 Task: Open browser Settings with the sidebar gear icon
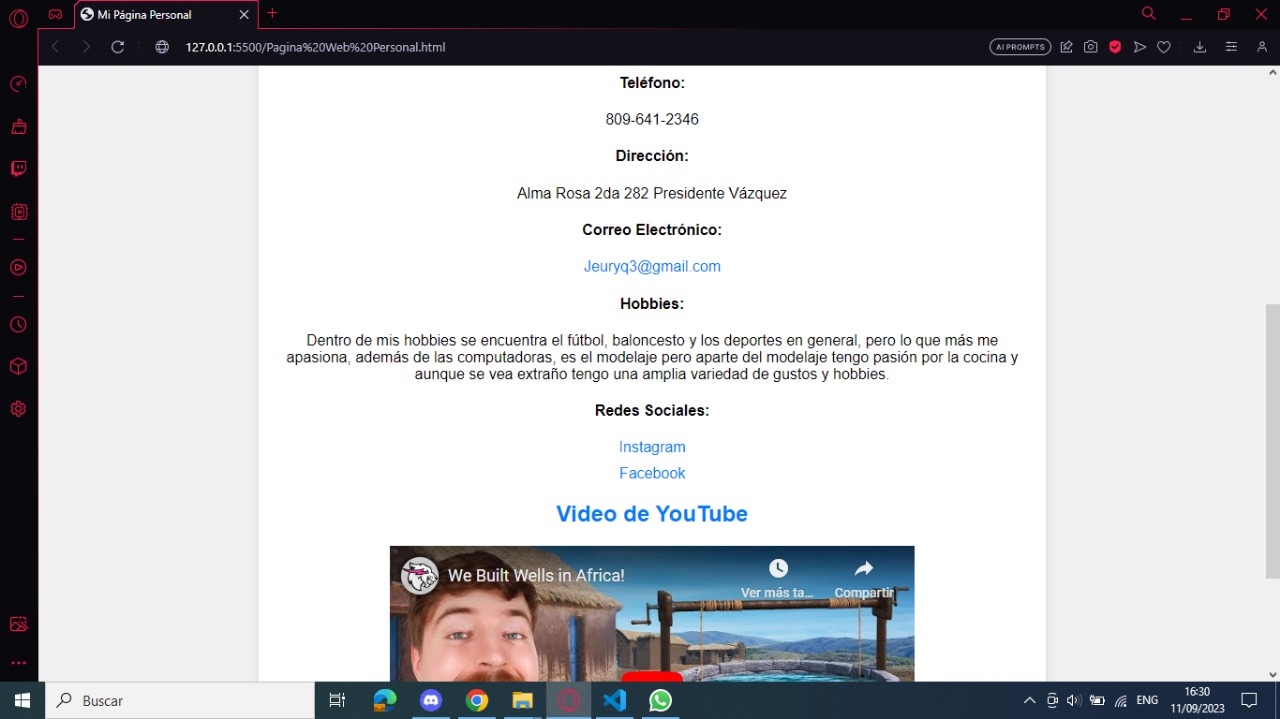[18, 408]
